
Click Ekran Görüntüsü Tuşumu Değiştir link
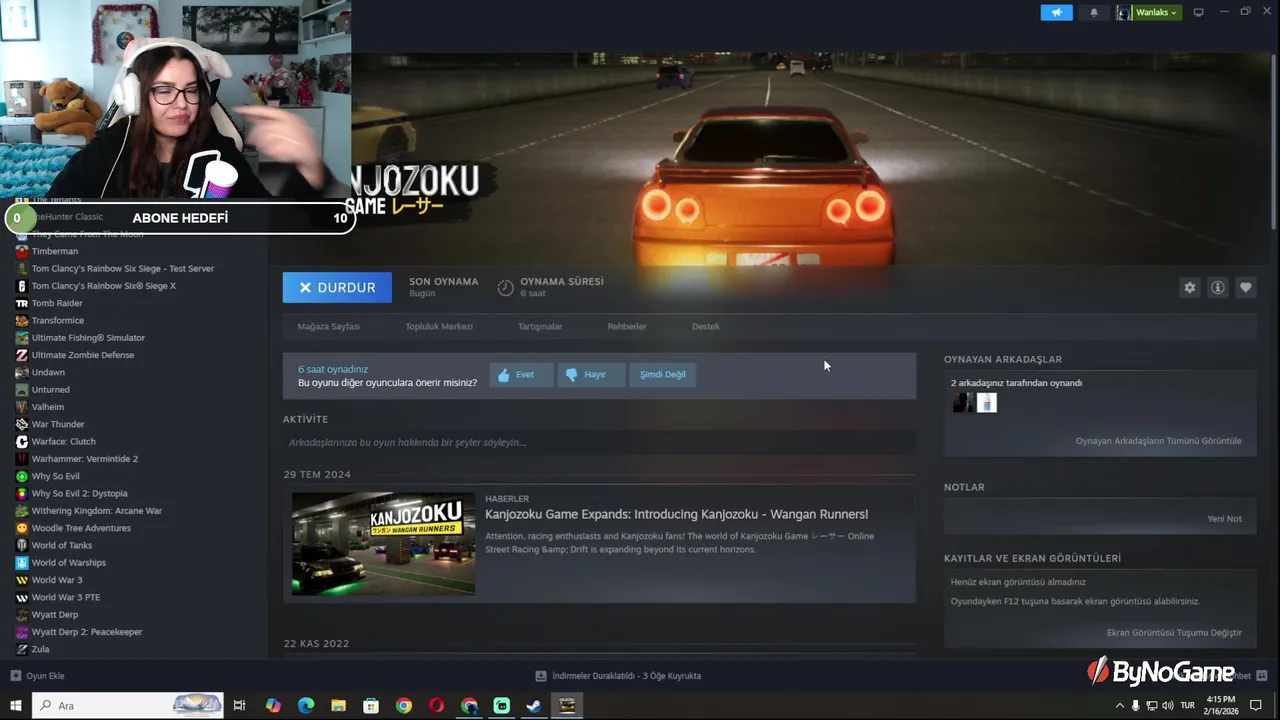click(x=1174, y=633)
